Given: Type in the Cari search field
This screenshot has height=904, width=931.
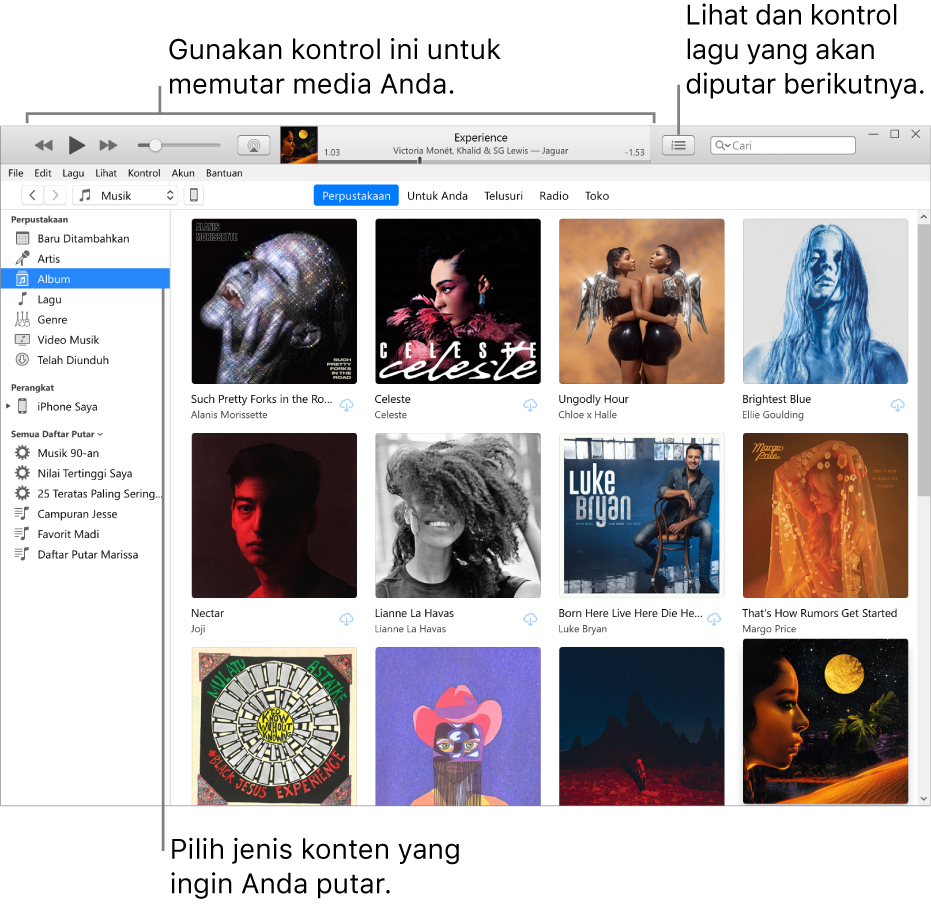Looking at the screenshot, I should pos(783,145).
